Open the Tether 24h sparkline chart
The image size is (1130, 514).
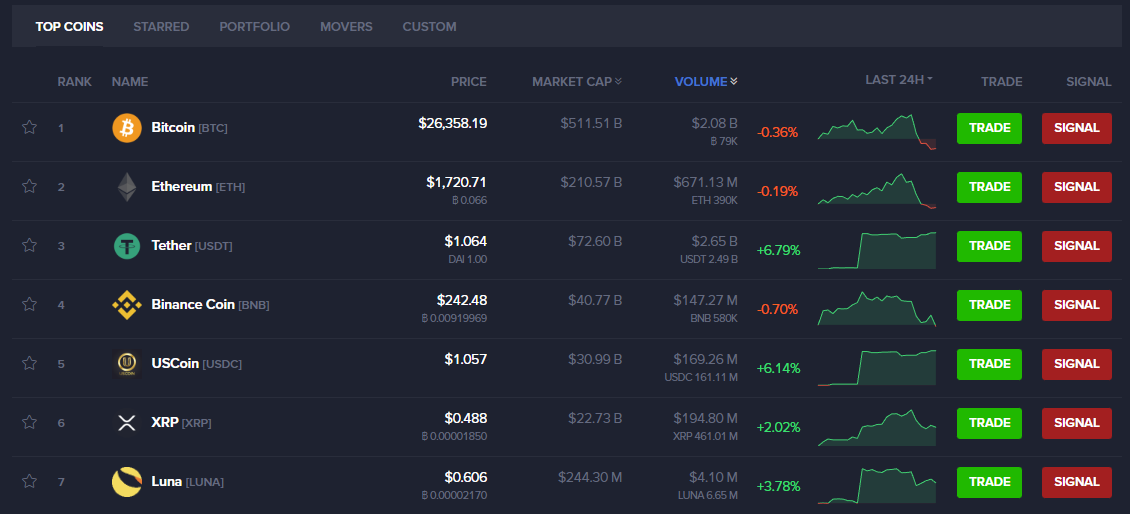877,250
